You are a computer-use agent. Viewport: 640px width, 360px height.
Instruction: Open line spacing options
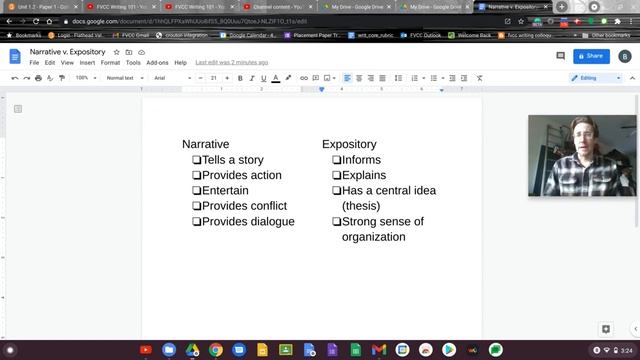(x=398, y=78)
